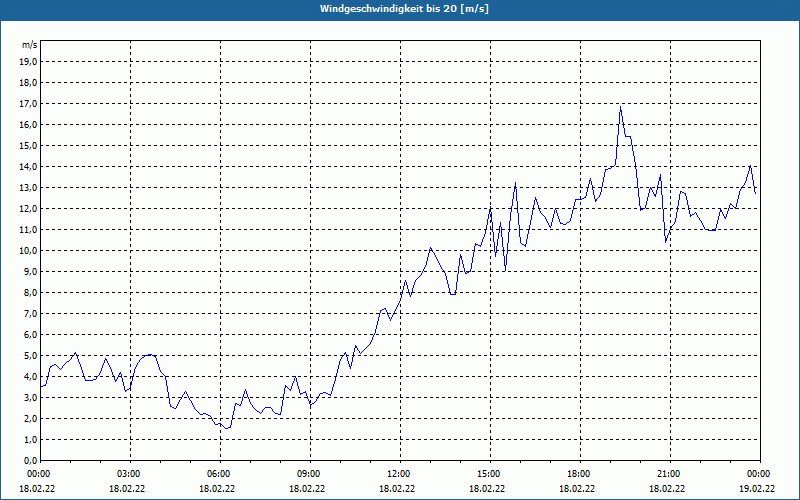Click the x-axis time label '06:00'
Screen dimensions: 800x500
tap(220, 474)
